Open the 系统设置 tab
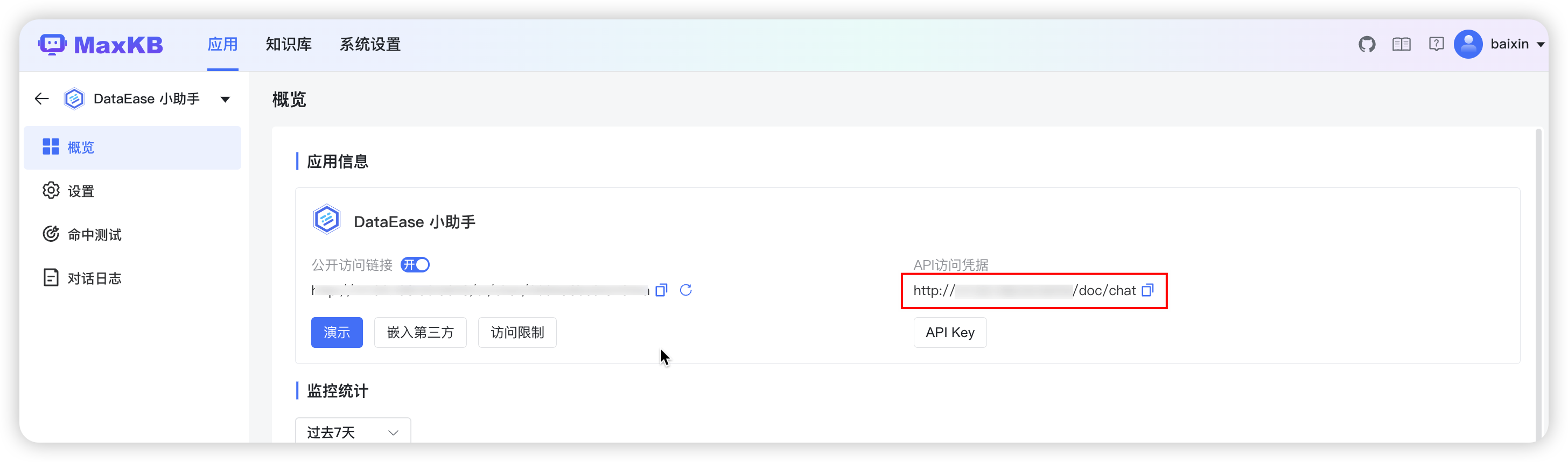Viewport: 1568px width, 462px height. 369,45
